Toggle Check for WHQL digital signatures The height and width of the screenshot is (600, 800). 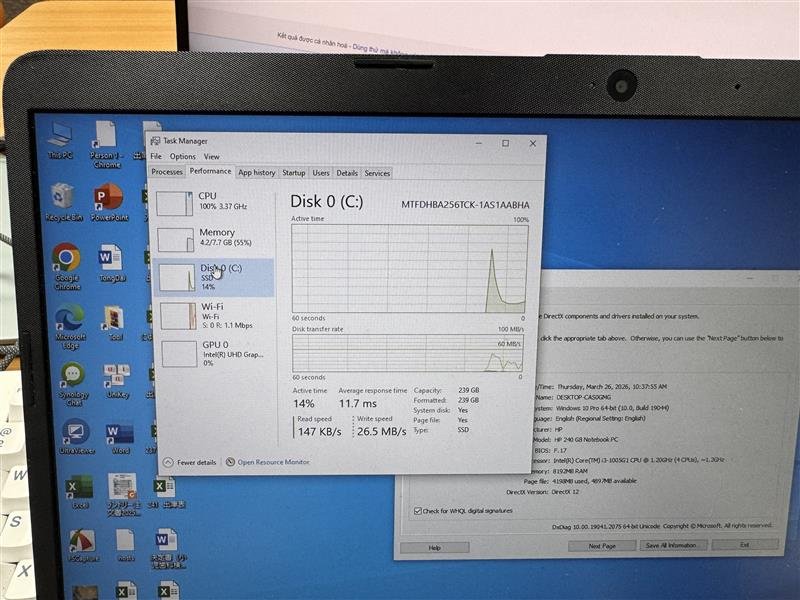click(417, 511)
